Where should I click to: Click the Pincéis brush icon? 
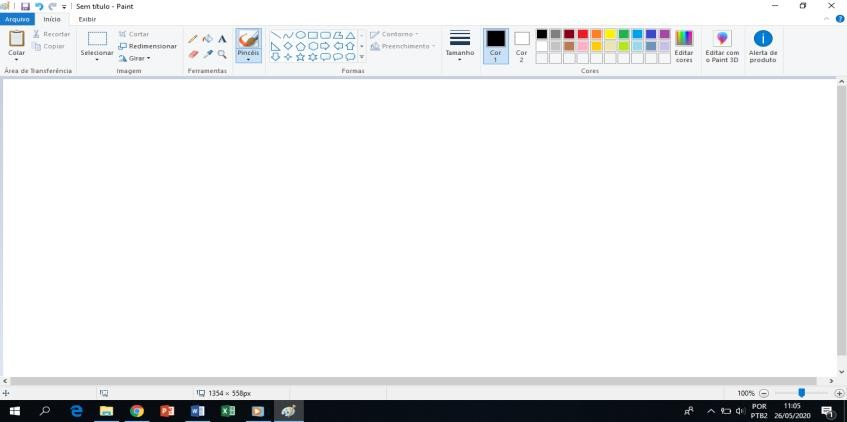[248, 39]
